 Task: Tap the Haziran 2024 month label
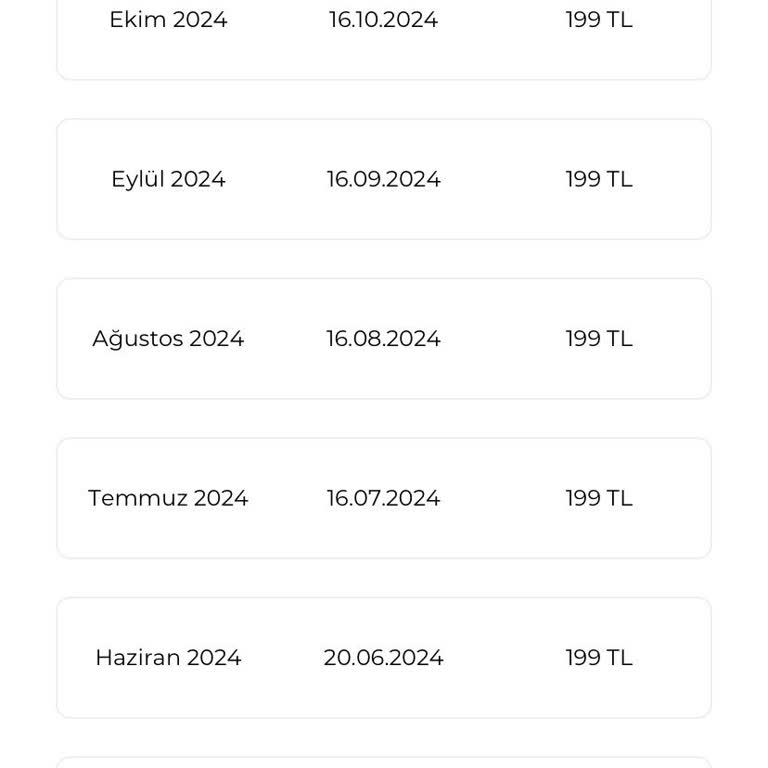click(x=168, y=658)
